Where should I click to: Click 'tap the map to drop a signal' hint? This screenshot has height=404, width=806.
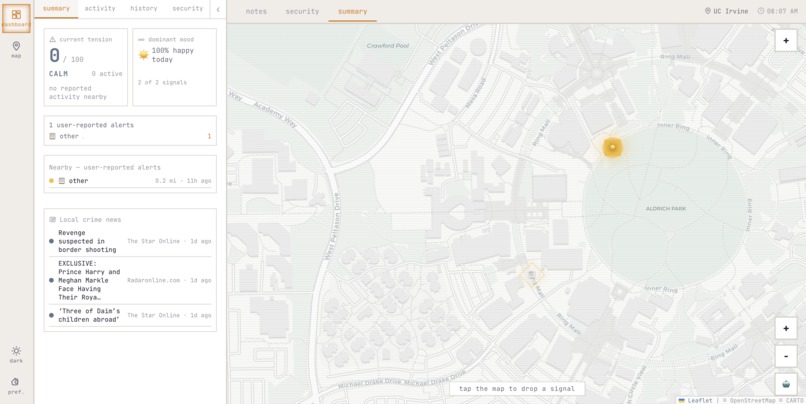point(517,389)
